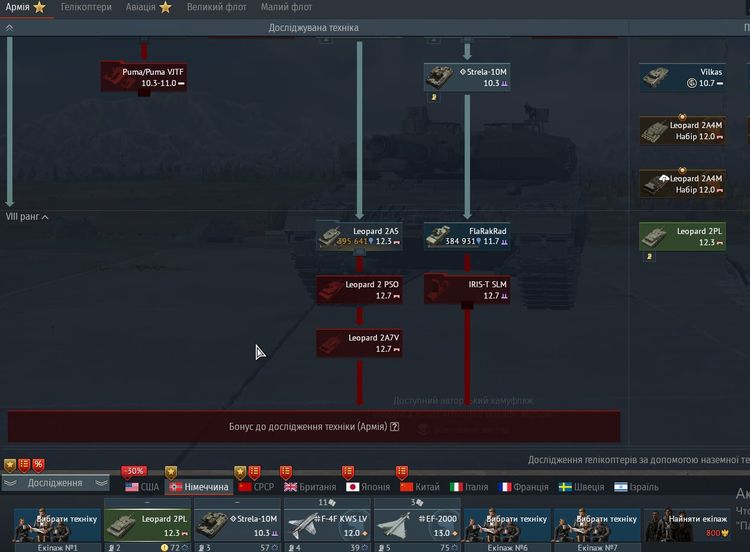Screen dimensions: 750x552
Task: Switch nation to США
Action: pos(142,487)
